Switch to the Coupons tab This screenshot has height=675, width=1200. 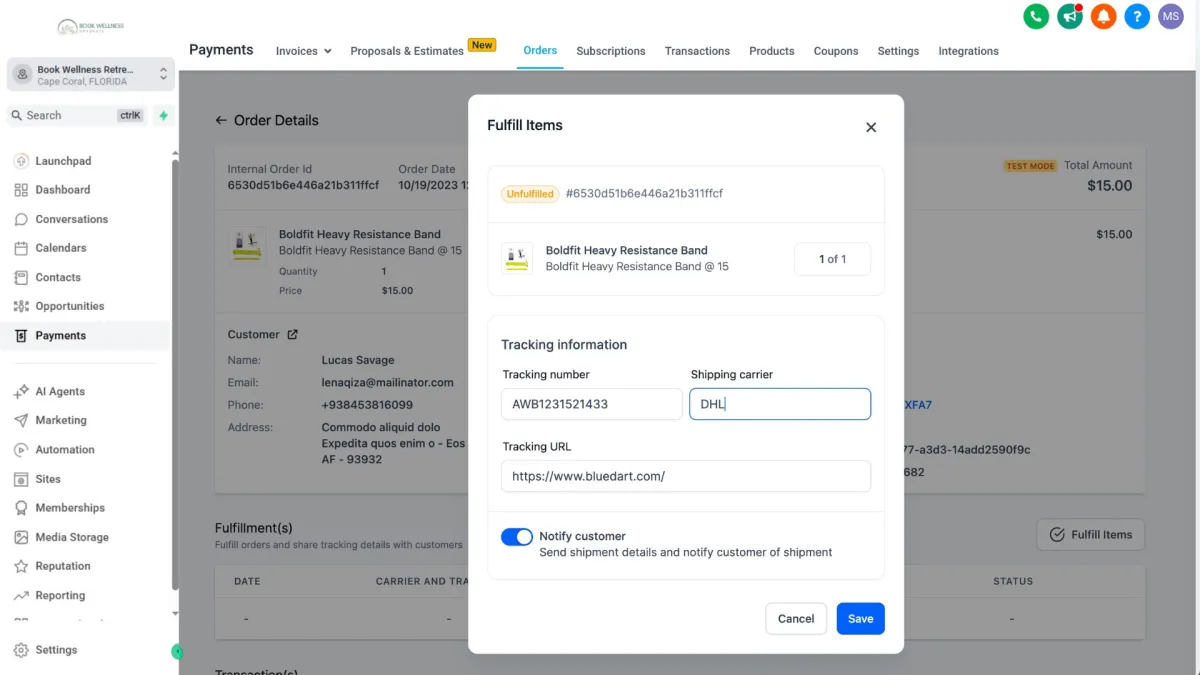(836, 51)
